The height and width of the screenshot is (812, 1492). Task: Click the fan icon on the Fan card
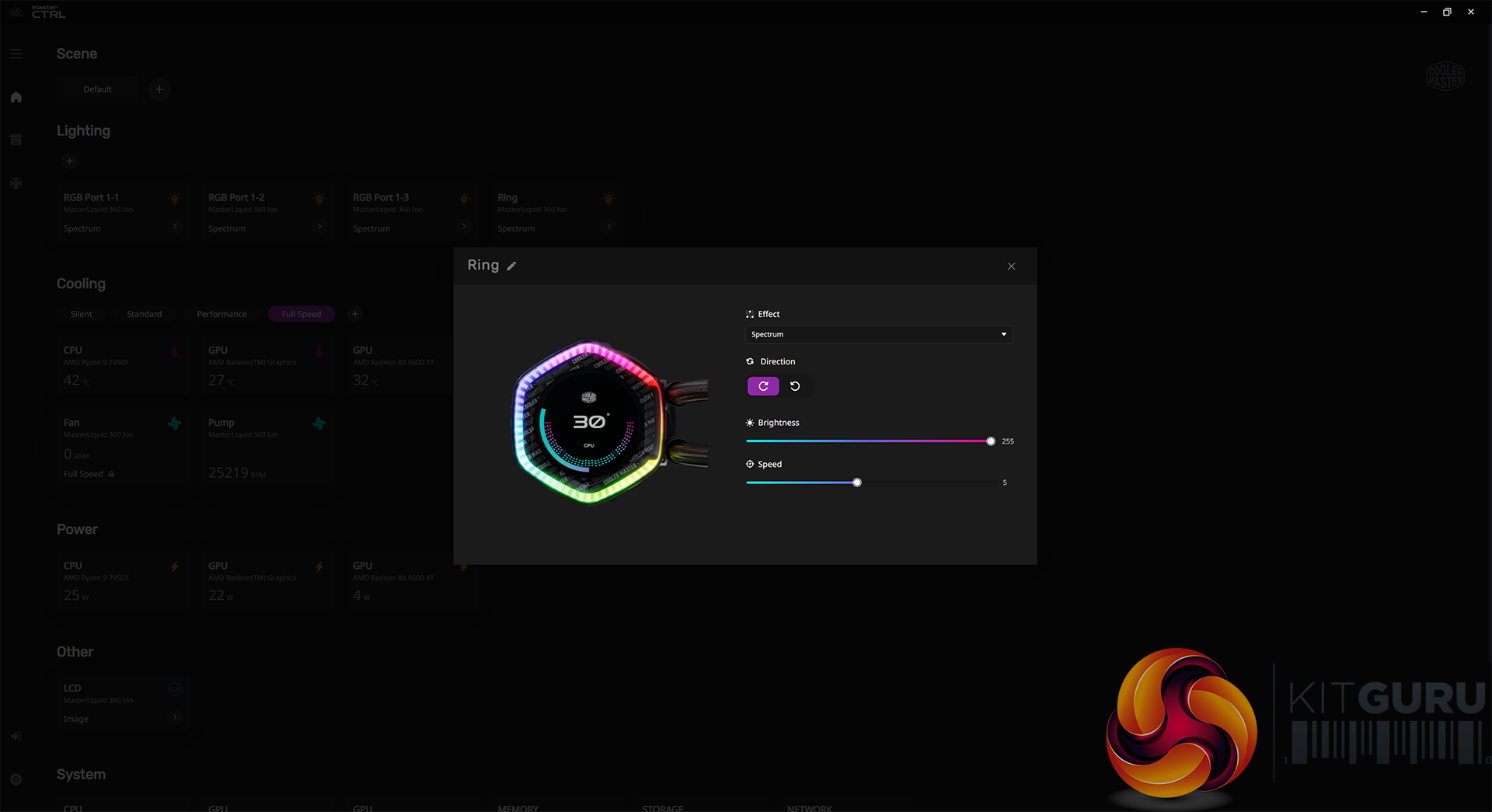175,423
